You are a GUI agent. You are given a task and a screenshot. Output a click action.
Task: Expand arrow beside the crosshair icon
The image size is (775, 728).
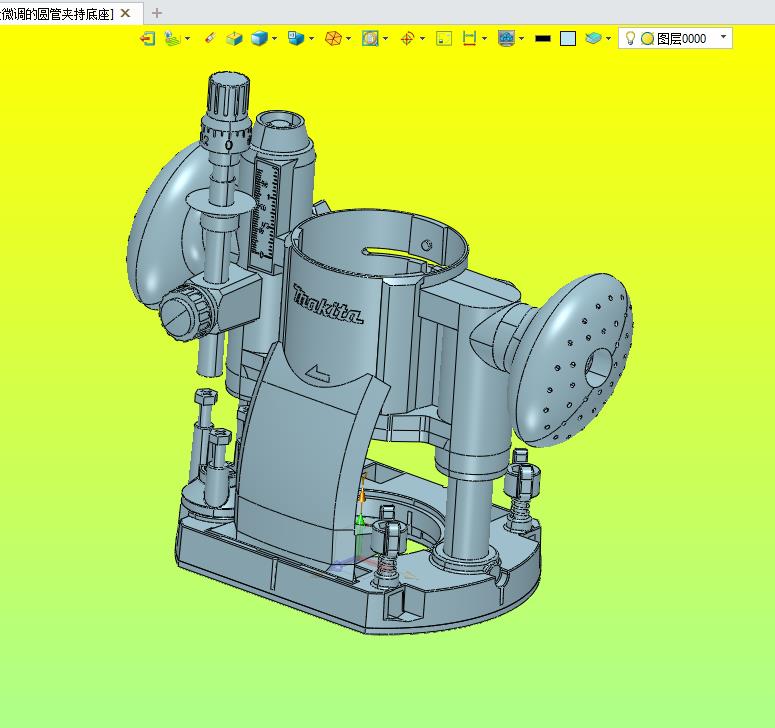coord(422,39)
